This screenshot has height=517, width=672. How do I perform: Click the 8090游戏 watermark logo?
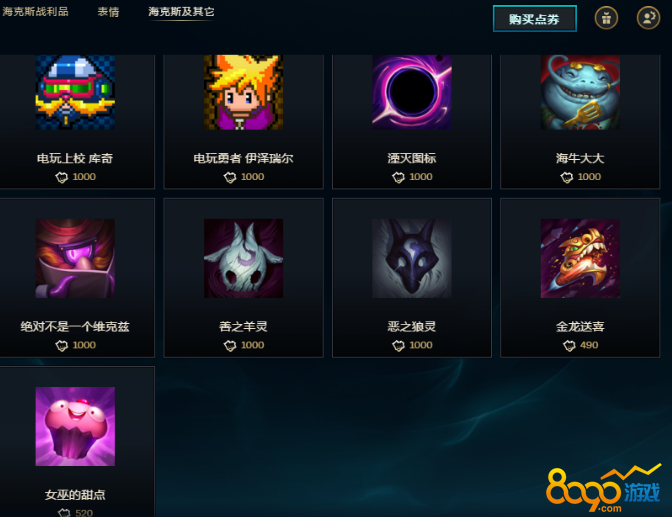tap(603, 489)
